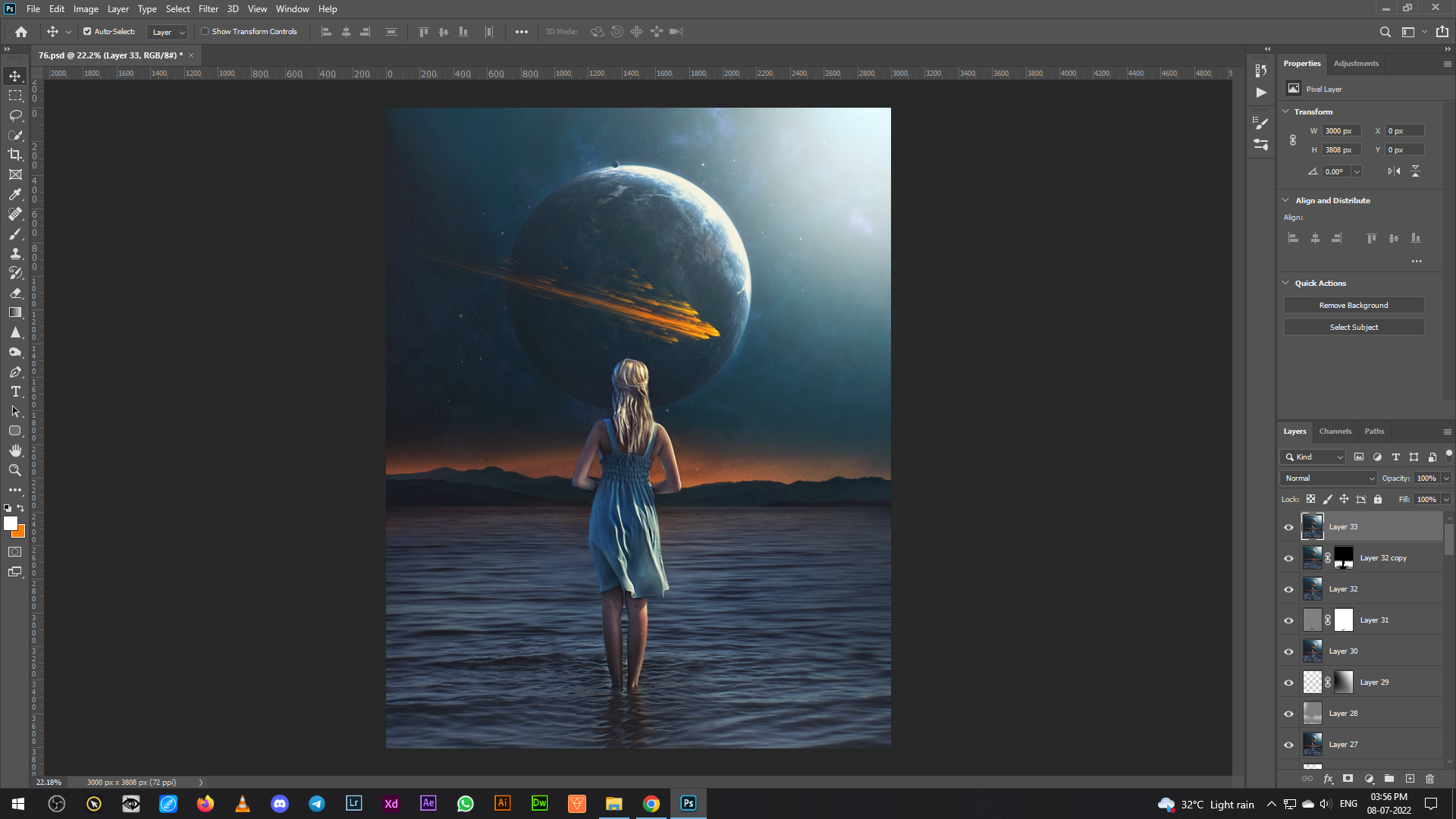Click more align options ellipsis in Properties
The height and width of the screenshot is (819, 1456).
pyautogui.click(x=1416, y=262)
